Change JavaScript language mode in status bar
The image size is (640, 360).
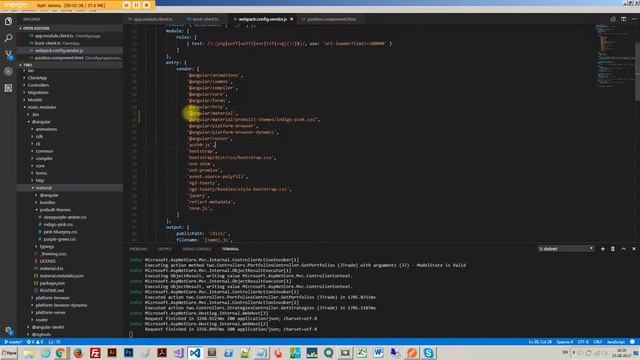616,342
